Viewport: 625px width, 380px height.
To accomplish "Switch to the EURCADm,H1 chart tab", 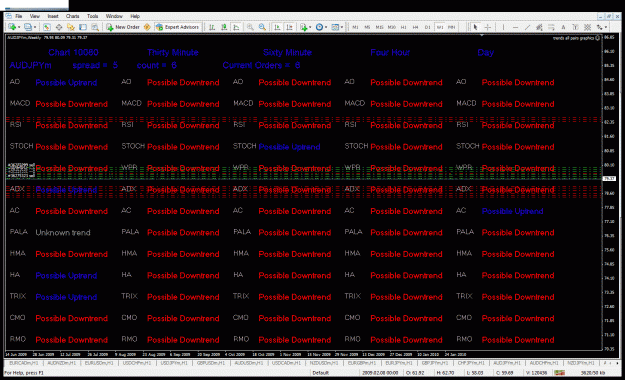I will pyautogui.click(x=24, y=363).
